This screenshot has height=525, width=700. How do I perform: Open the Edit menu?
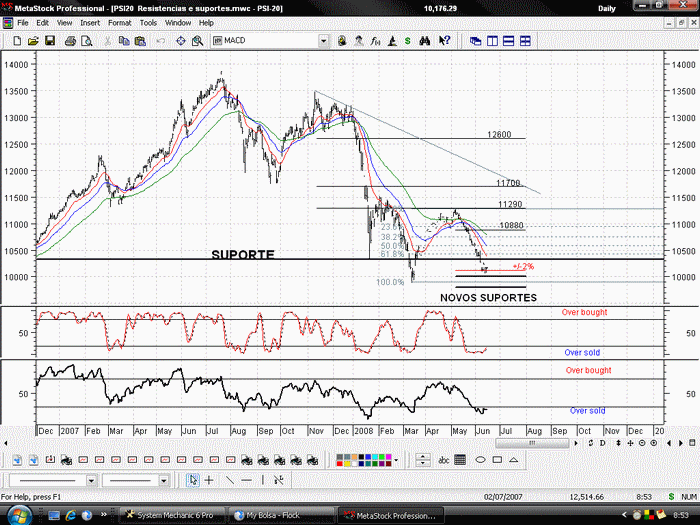[x=42, y=23]
